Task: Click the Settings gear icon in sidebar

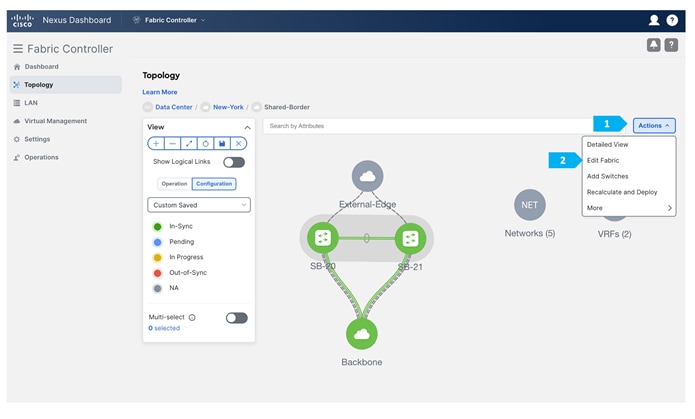Action: point(17,139)
